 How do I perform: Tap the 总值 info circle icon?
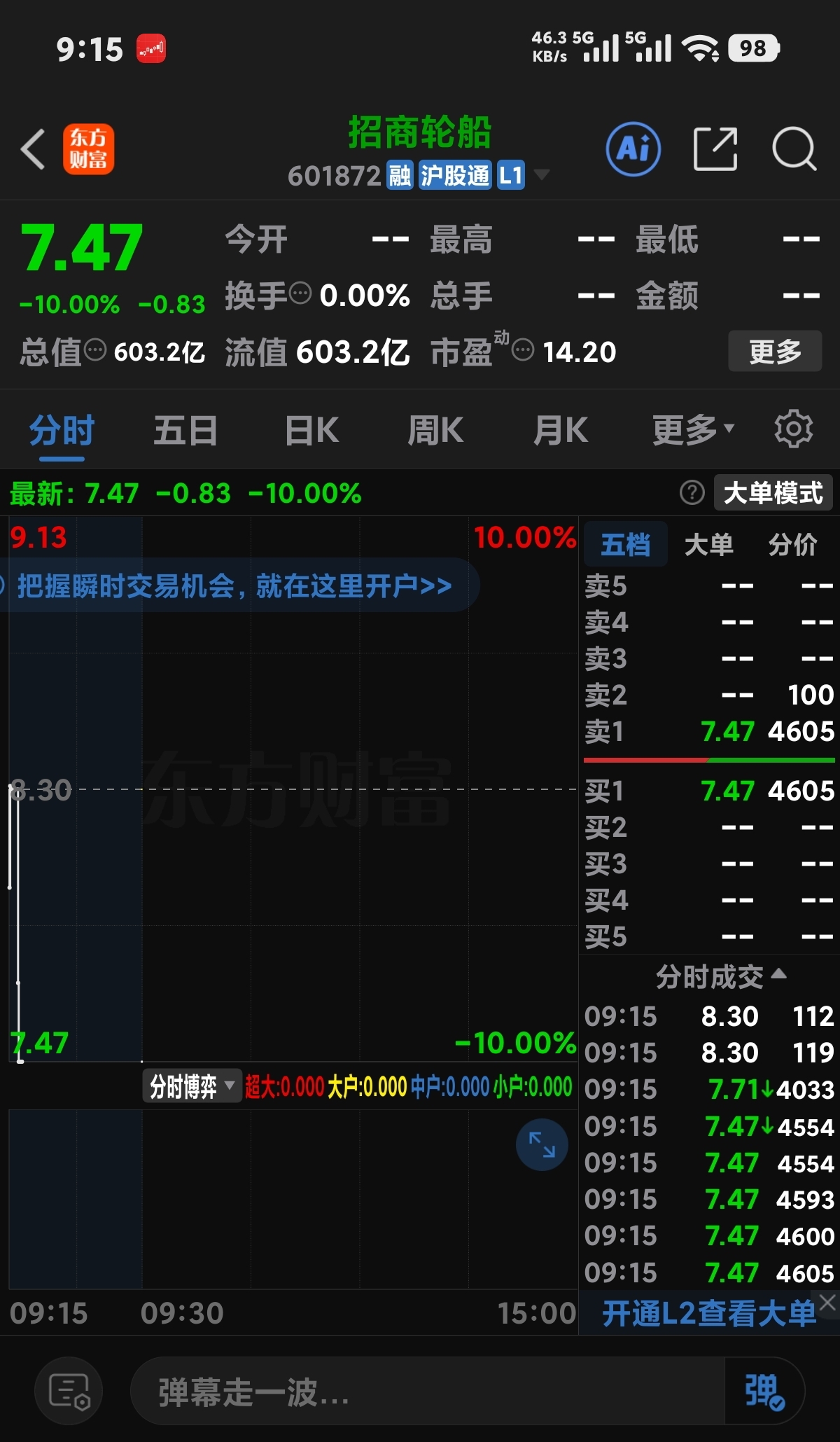[95, 349]
